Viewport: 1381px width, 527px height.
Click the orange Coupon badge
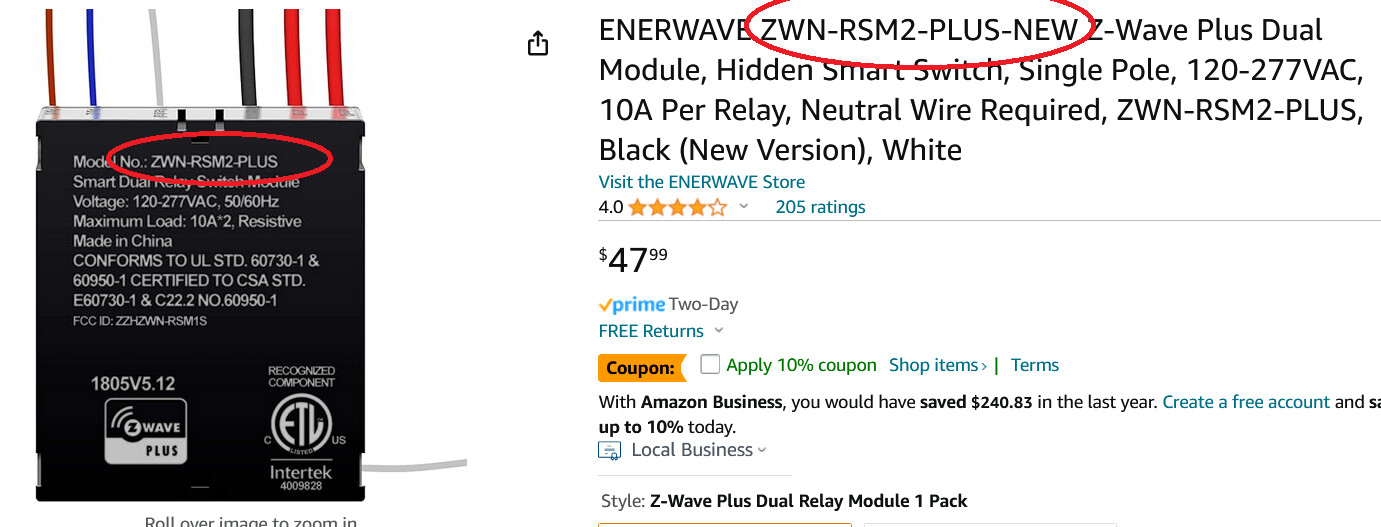tap(641, 367)
